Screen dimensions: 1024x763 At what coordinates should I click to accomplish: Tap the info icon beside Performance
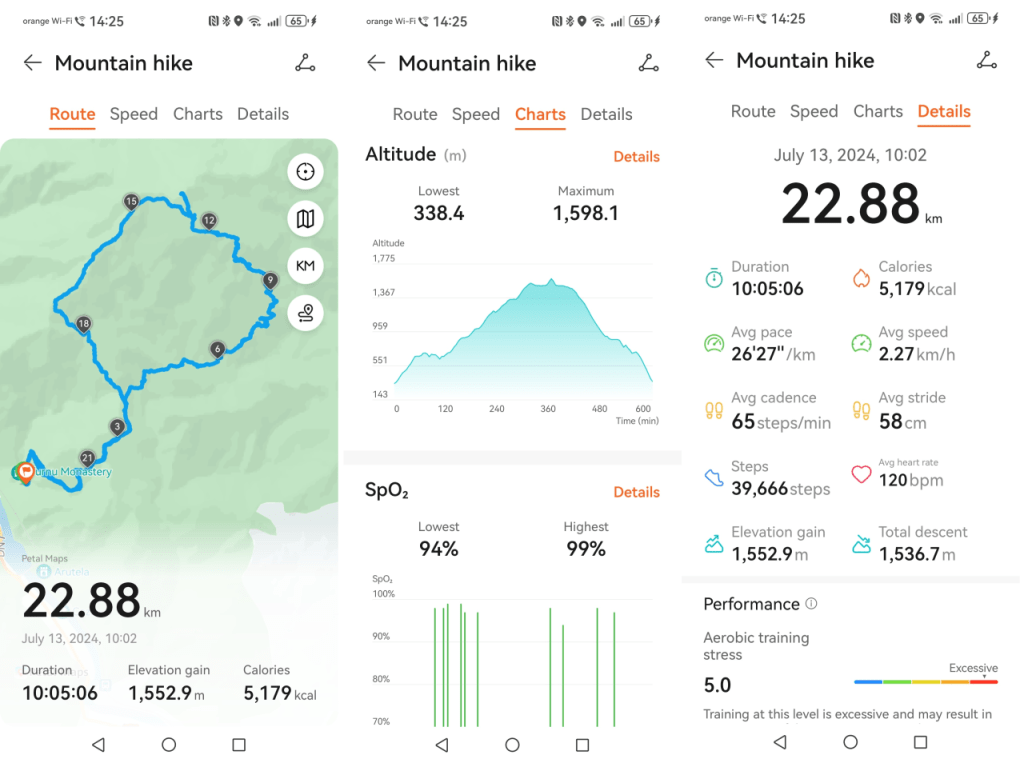coord(811,604)
